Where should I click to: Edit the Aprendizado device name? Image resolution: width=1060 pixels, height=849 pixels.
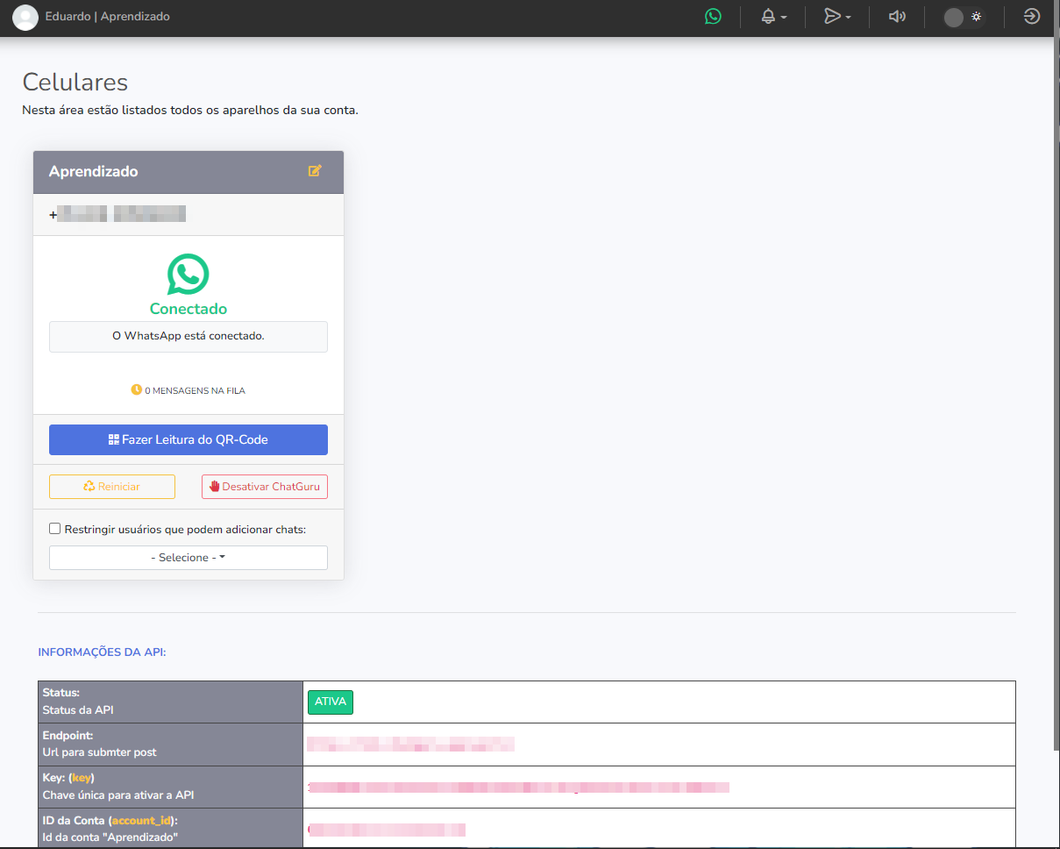coord(314,171)
